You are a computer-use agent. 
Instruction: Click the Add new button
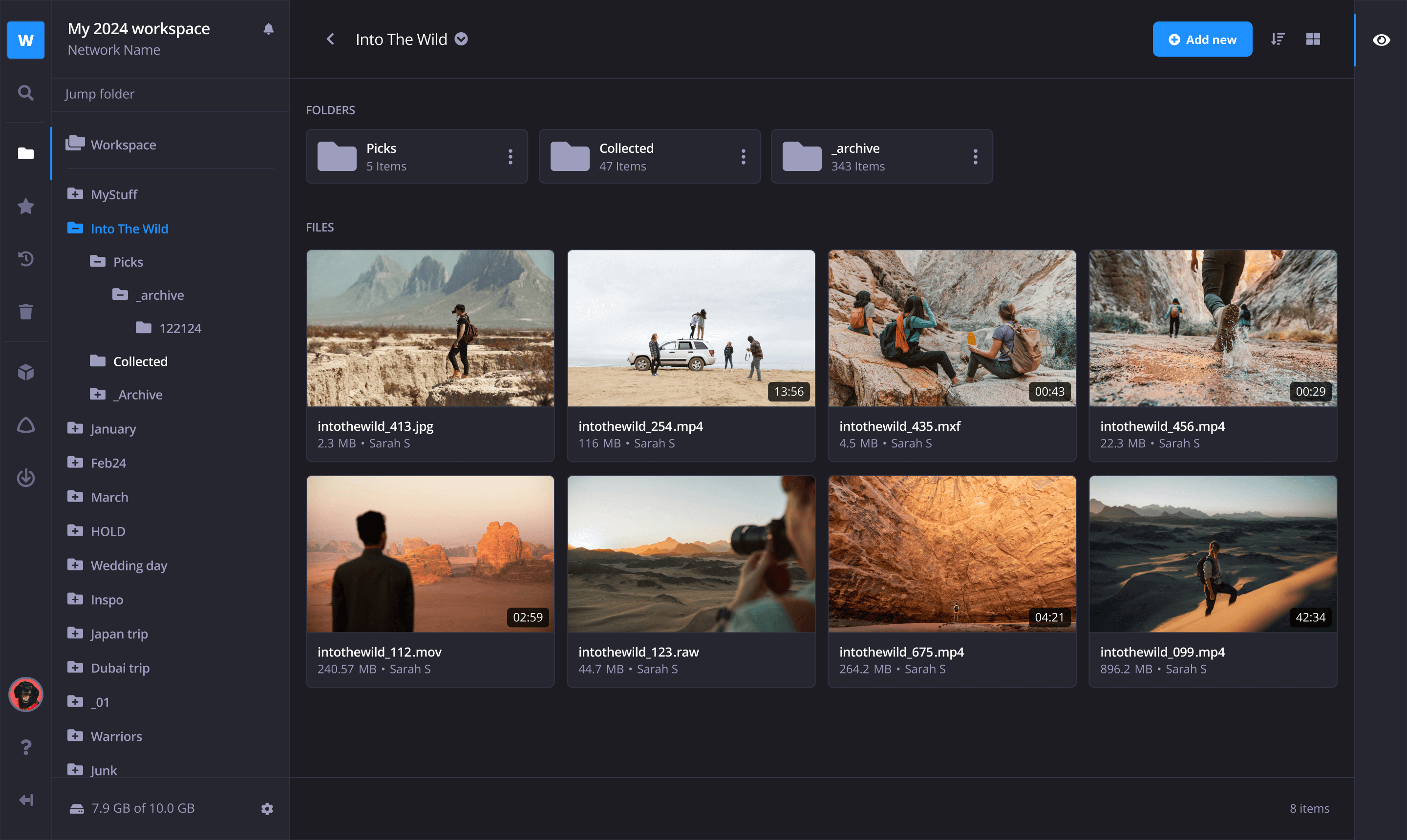[x=1203, y=39]
